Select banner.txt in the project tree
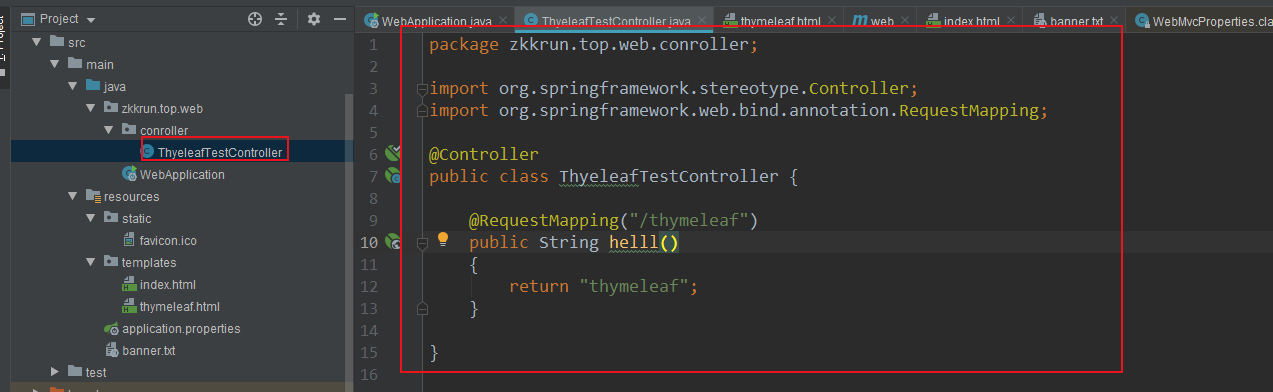 coord(149,350)
